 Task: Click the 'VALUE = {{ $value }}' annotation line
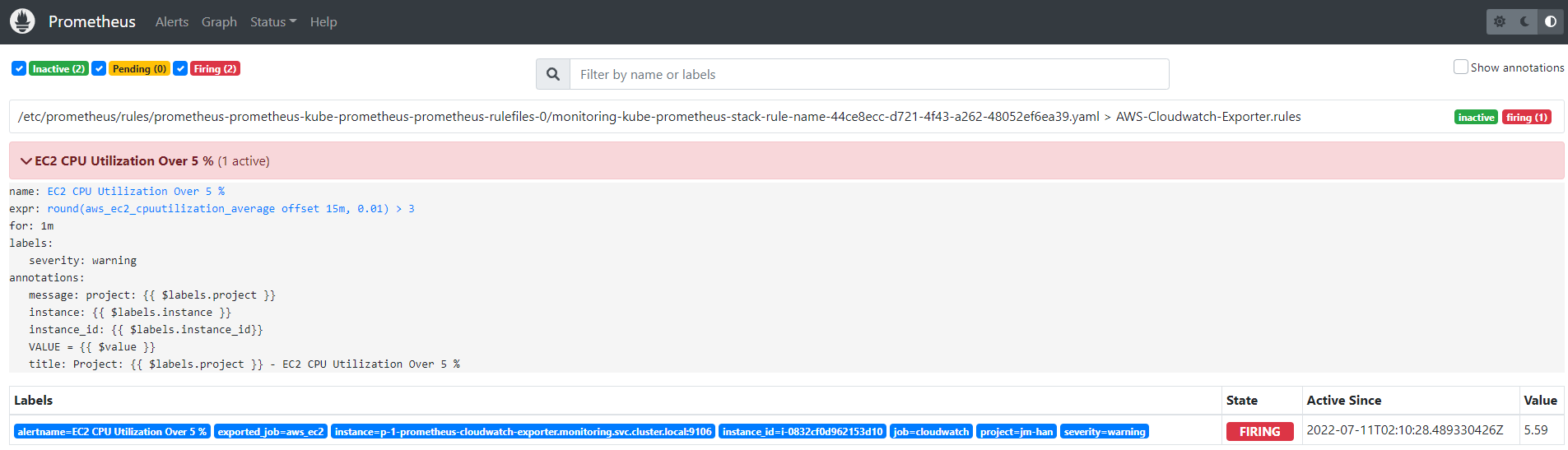click(x=91, y=346)
